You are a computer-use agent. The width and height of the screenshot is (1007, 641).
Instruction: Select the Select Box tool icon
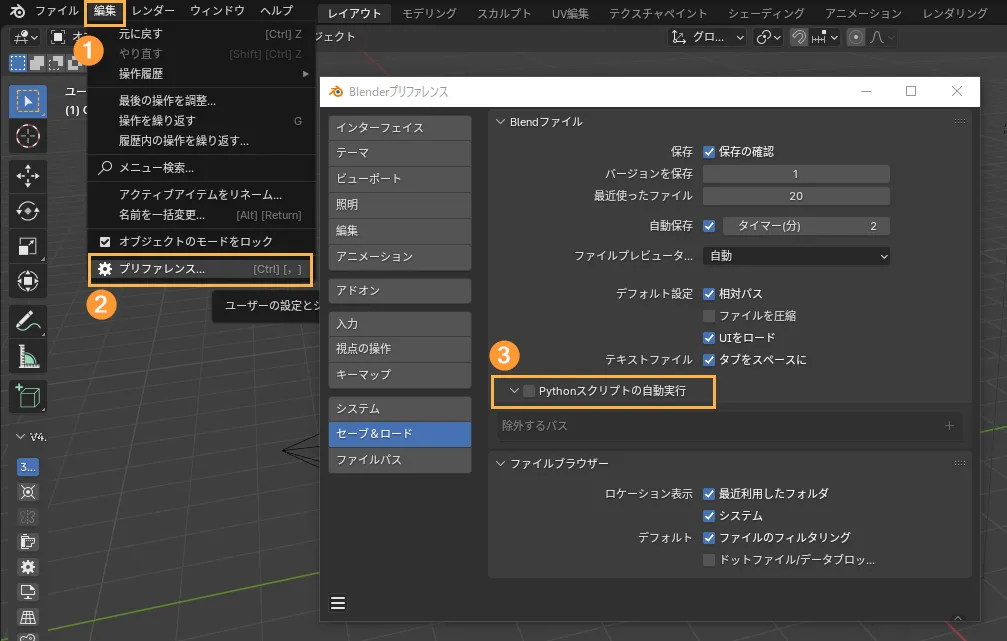[28, 101]
